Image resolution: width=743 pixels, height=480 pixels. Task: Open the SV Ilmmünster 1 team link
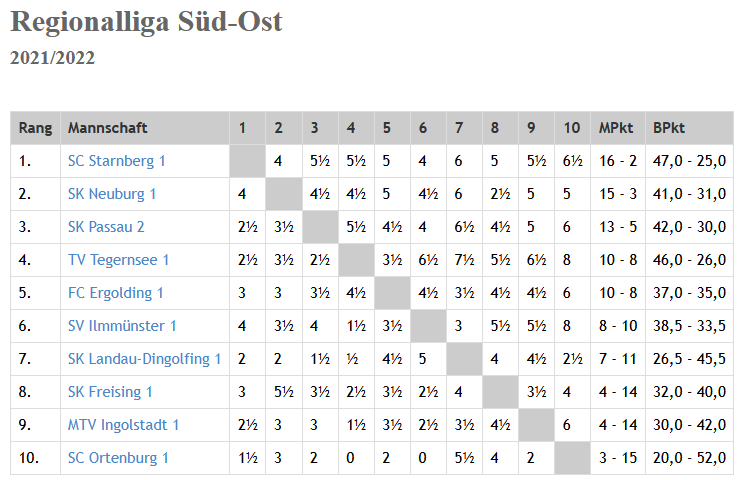[122, 326]
